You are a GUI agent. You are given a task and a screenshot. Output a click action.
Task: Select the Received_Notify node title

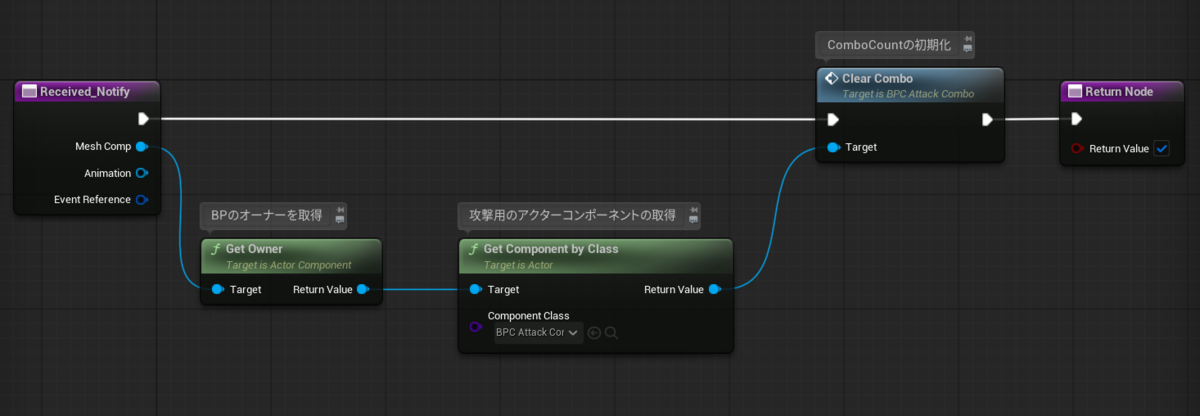tap(85, 91)
